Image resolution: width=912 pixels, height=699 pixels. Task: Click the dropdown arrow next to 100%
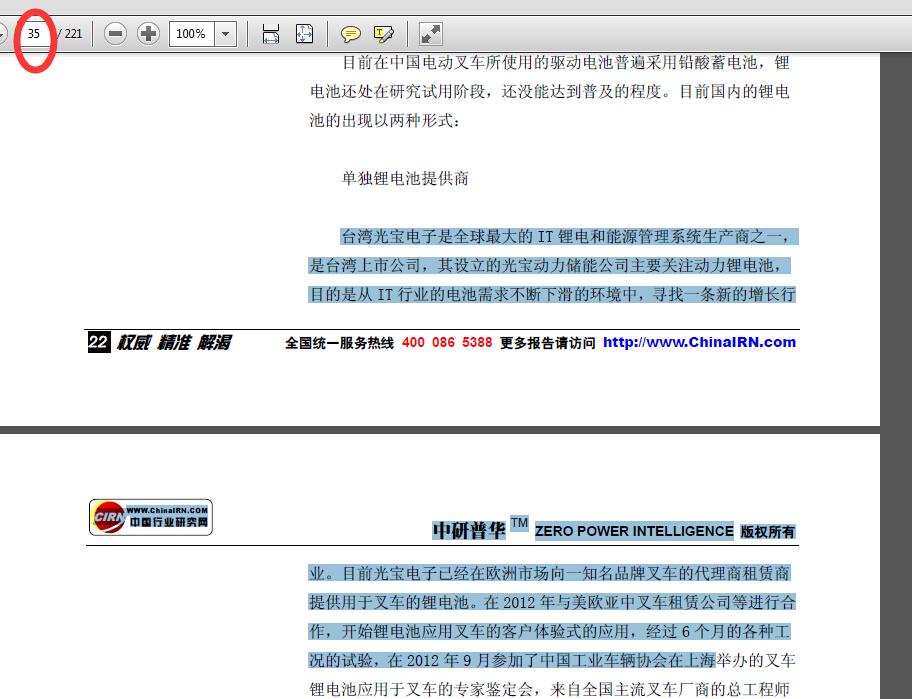[225, 33]
